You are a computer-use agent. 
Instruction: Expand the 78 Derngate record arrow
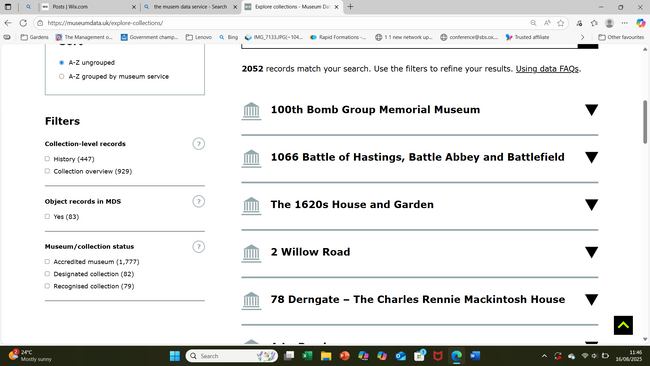click(x=592, y=300)
